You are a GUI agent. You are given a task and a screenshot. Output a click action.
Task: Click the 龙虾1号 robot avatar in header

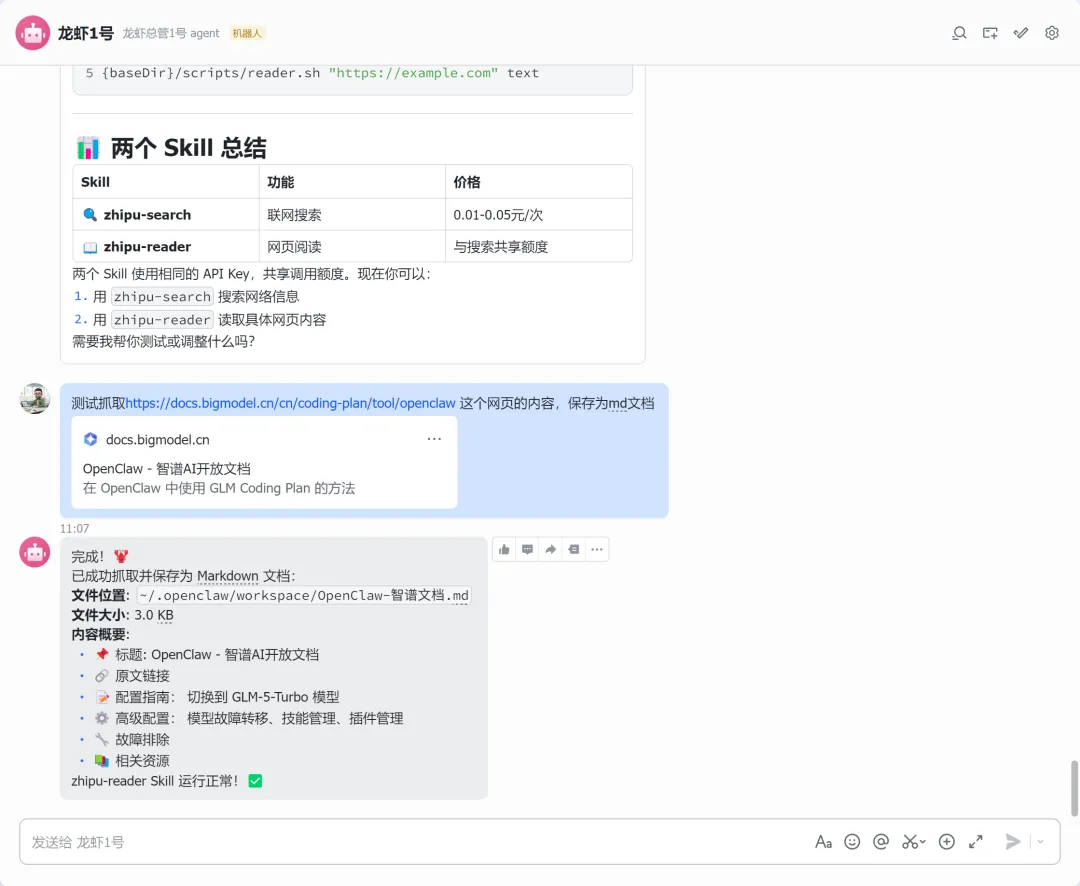click(33, 33)
